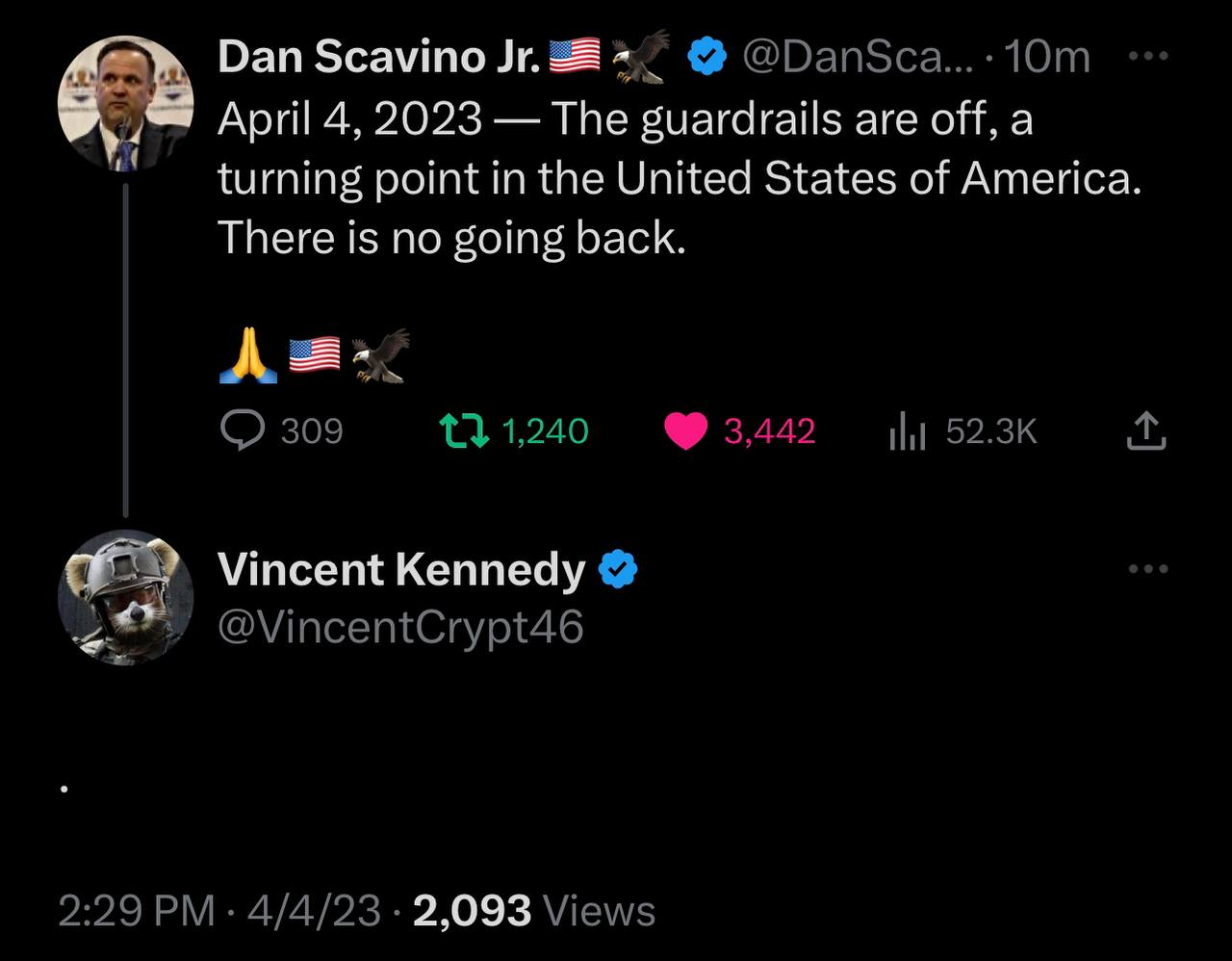This screenshot has height=961, width=1232.
Task: Unlike the tweet via pink heart
Action: pyautogui.click(x=685, y=431)
